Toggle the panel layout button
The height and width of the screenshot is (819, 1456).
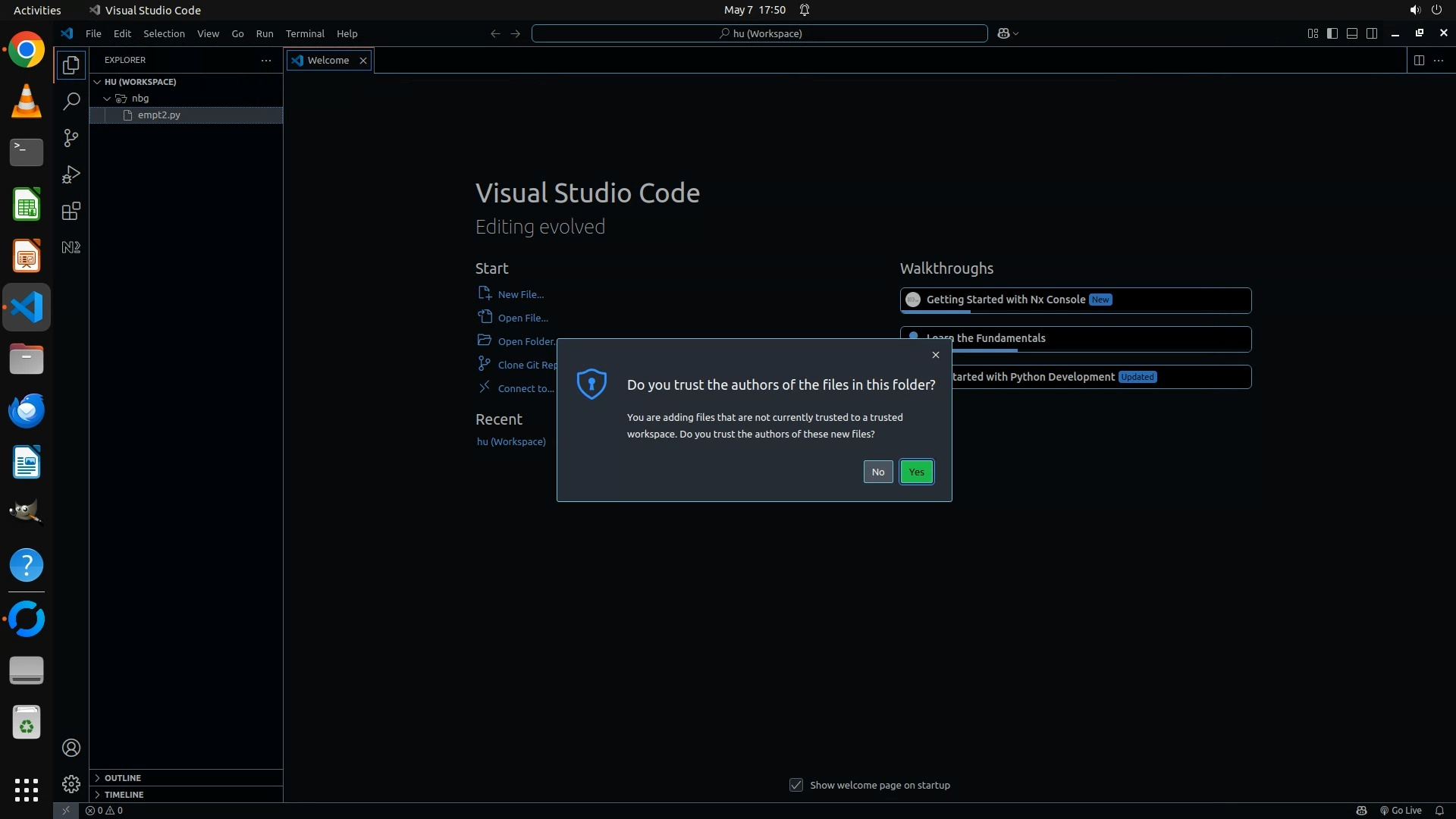(1352, 33)
